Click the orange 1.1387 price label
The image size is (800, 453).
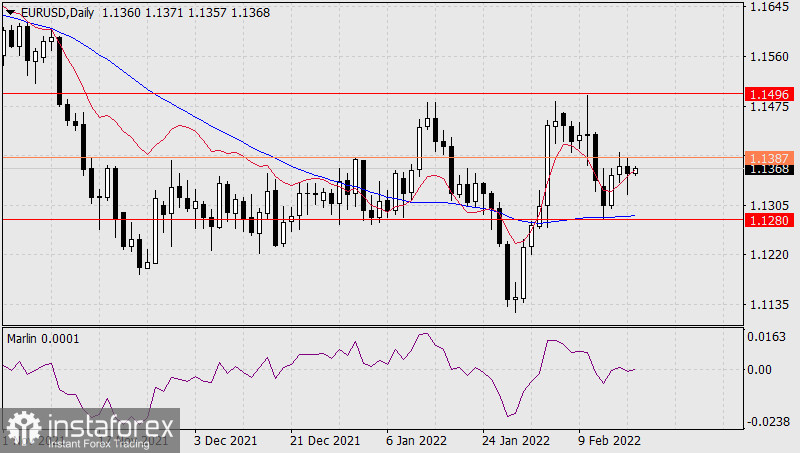[769, 158]
